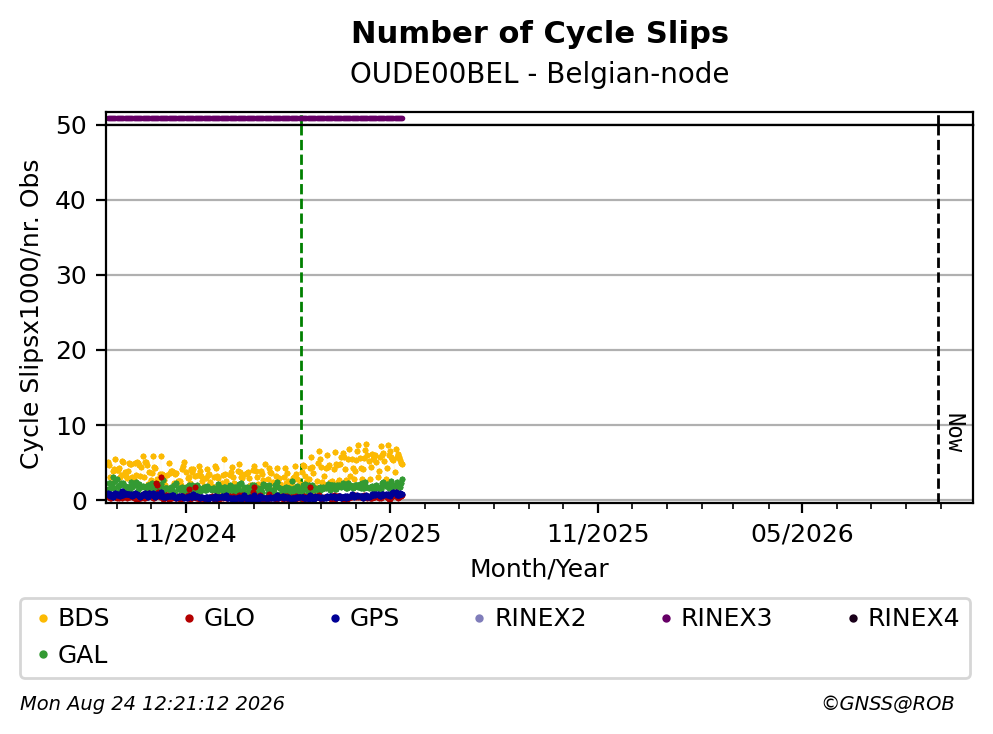Viewport: 993px width, 734px height.
Task: Click the 11/2025 x-axis tick label
Action: click(x=598, y=534)
